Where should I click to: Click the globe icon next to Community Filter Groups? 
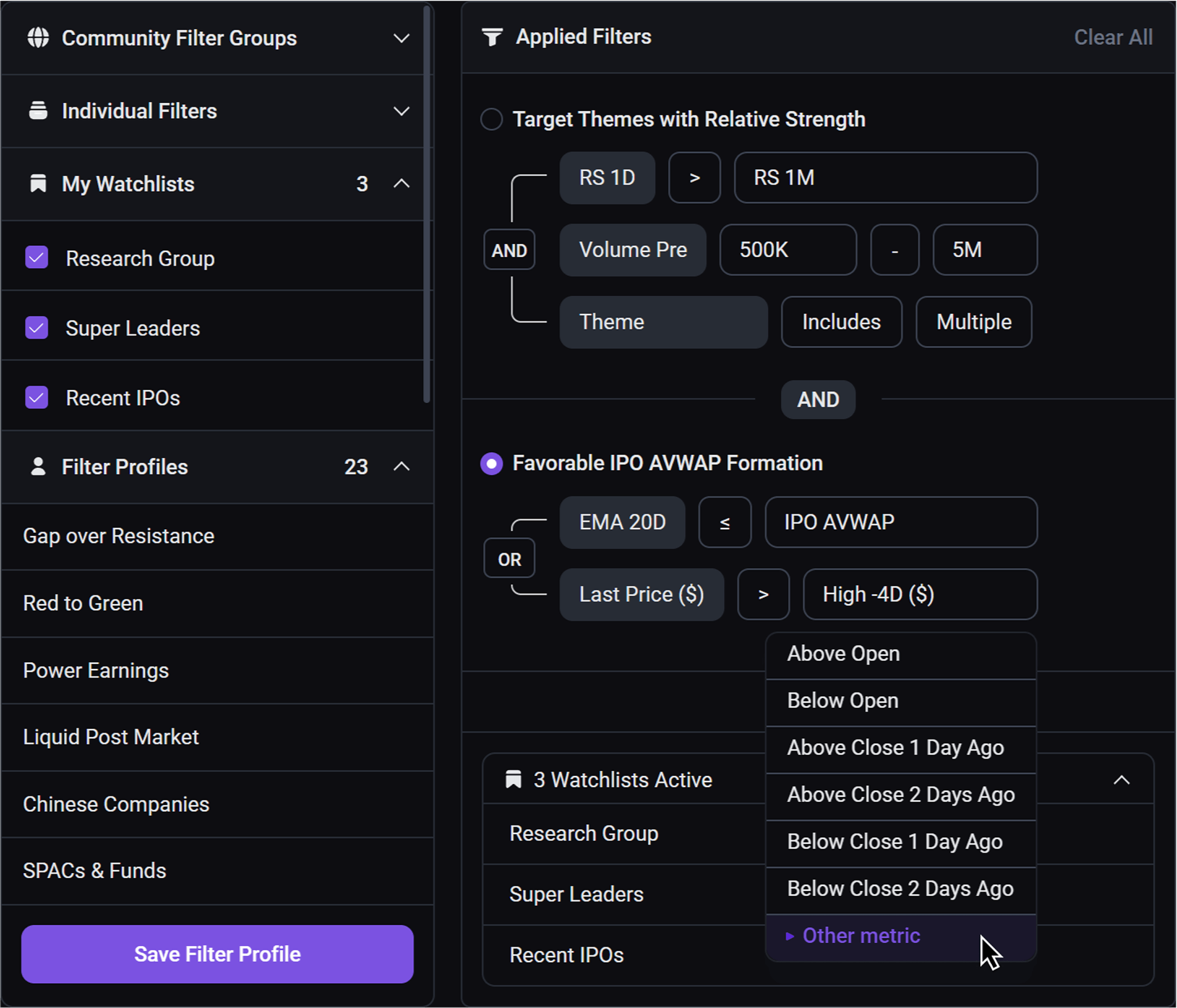pyautogui.click(x=37, y=38)
